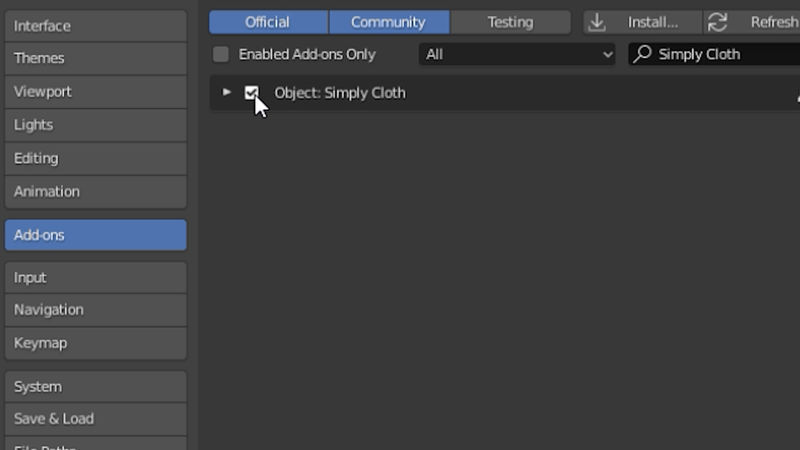The image size is (800, 450).
Task: Open the Editing preferences
Action: tap(95, 159)
